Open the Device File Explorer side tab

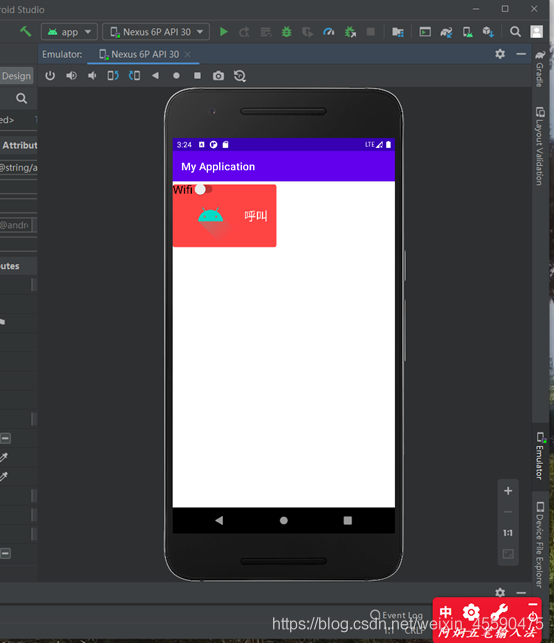540,544
